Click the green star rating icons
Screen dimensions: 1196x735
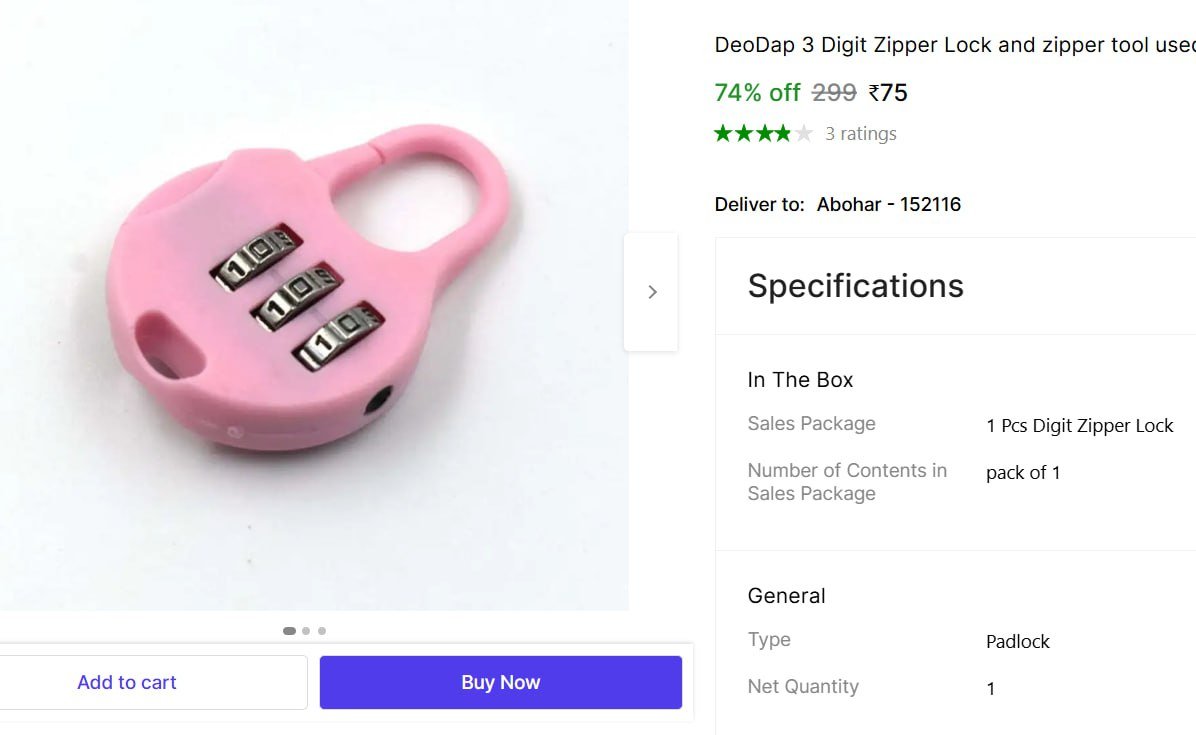click(752, 133)
